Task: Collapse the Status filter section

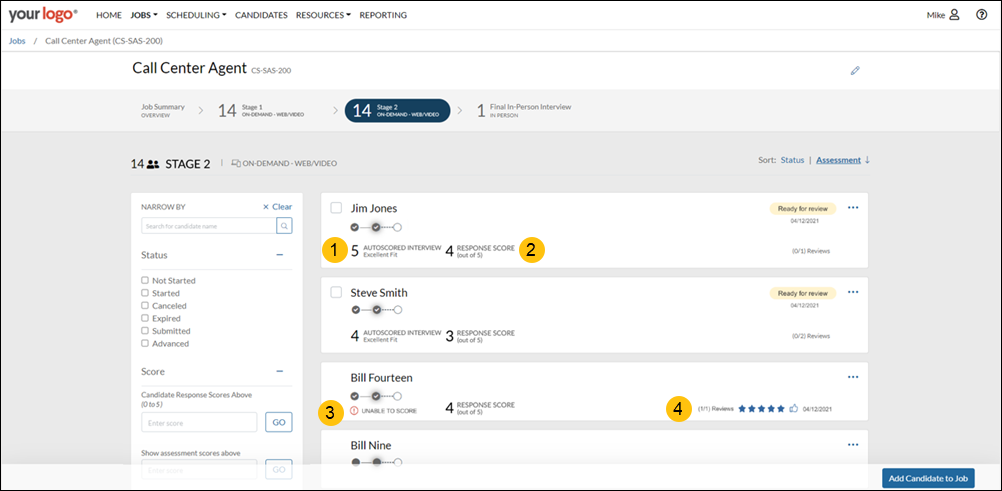Action: pos(280,255)
